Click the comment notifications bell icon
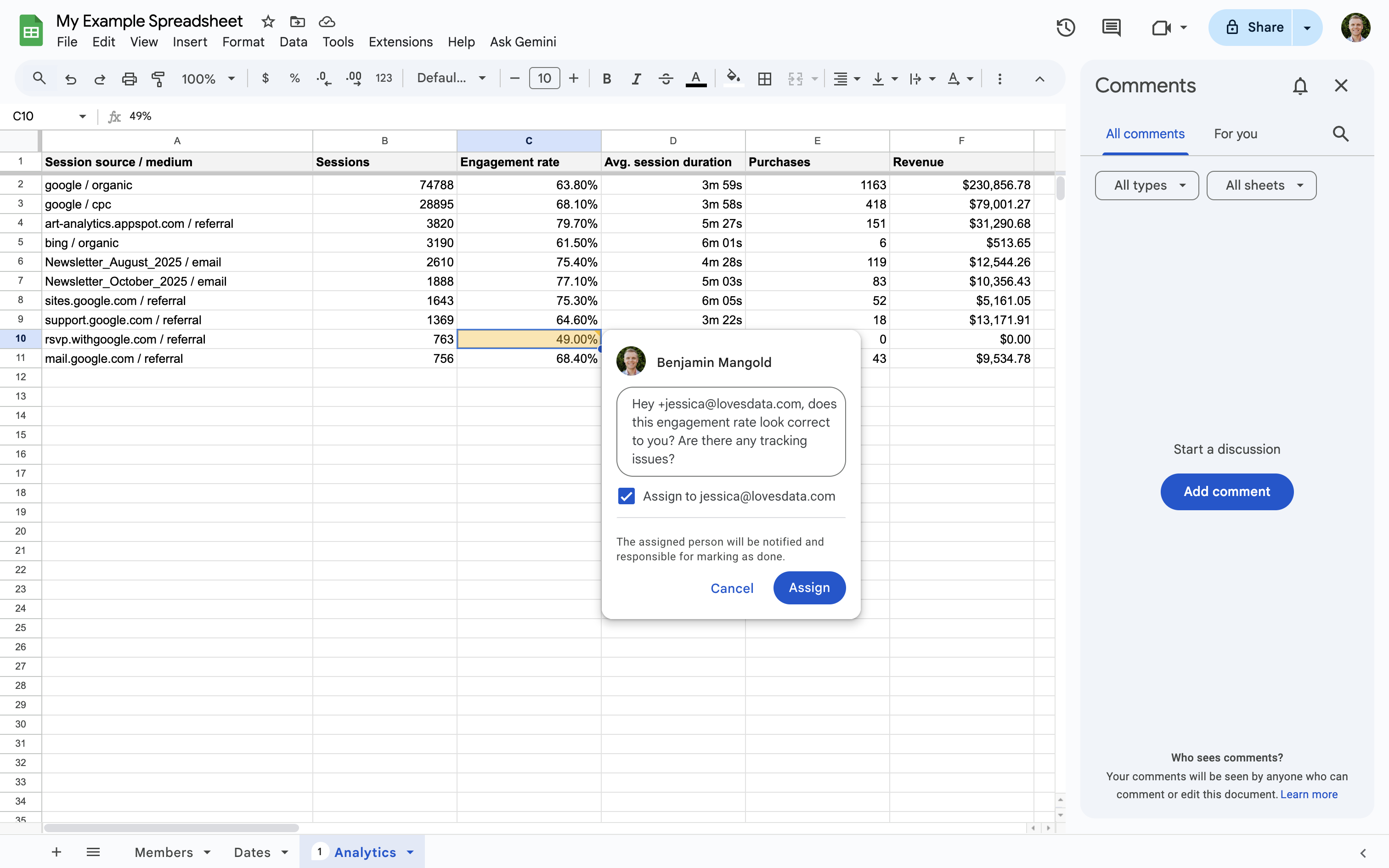The height and width of the screenshot is (868, 1389). (x=1299, y=85)
